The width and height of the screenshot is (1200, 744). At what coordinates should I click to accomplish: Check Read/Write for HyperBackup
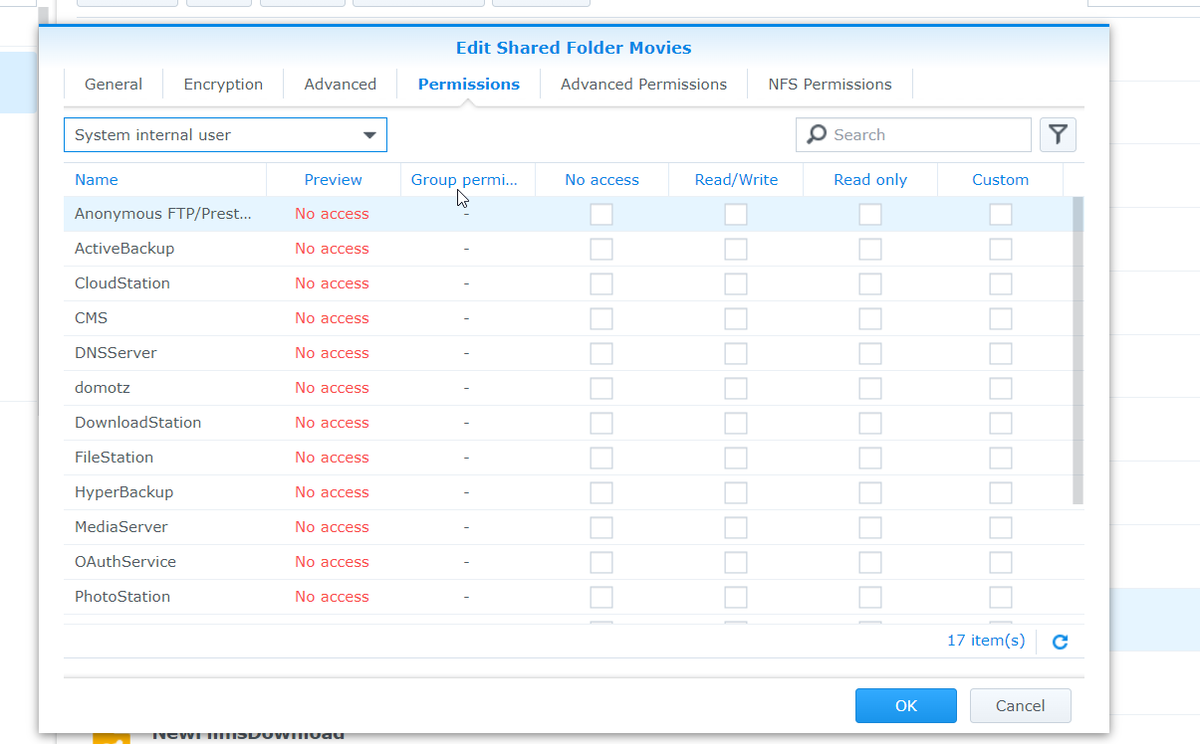click(736, 493)
